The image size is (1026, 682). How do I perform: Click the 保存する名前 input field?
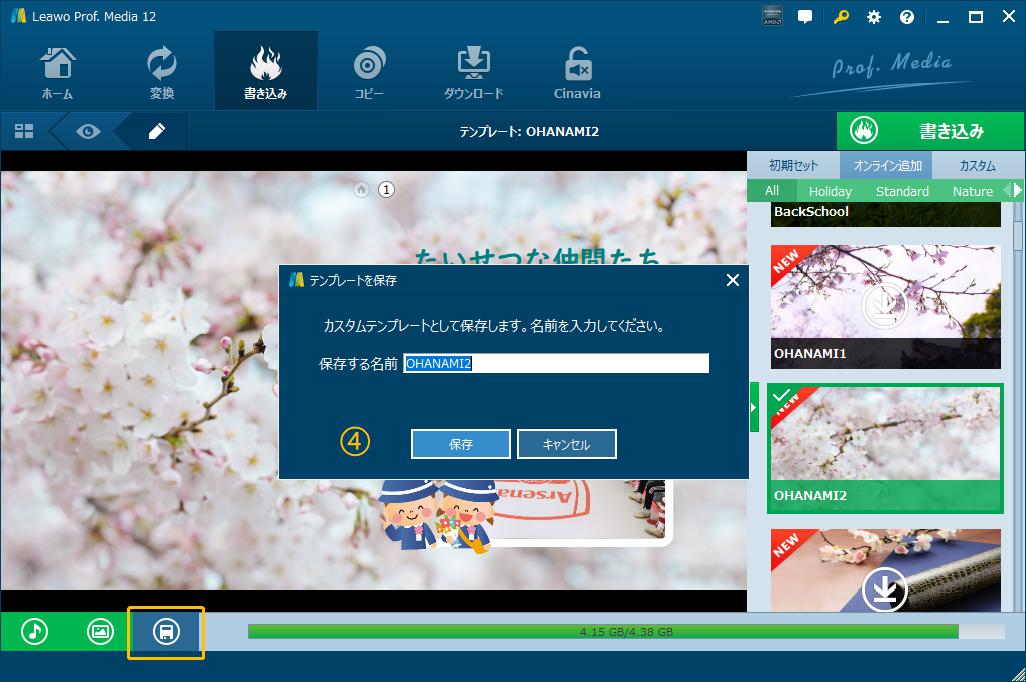pos(556,363)
